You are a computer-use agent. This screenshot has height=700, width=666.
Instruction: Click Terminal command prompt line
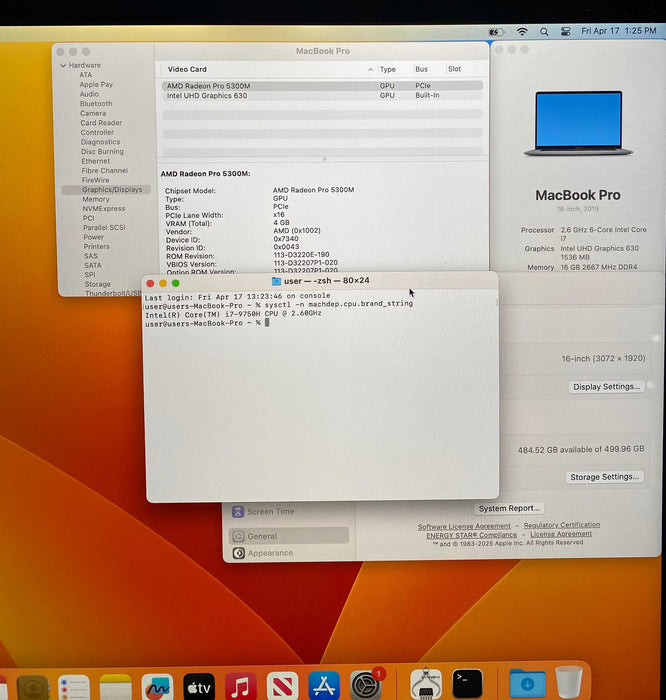pyautogui.click(x=208, y=323)
